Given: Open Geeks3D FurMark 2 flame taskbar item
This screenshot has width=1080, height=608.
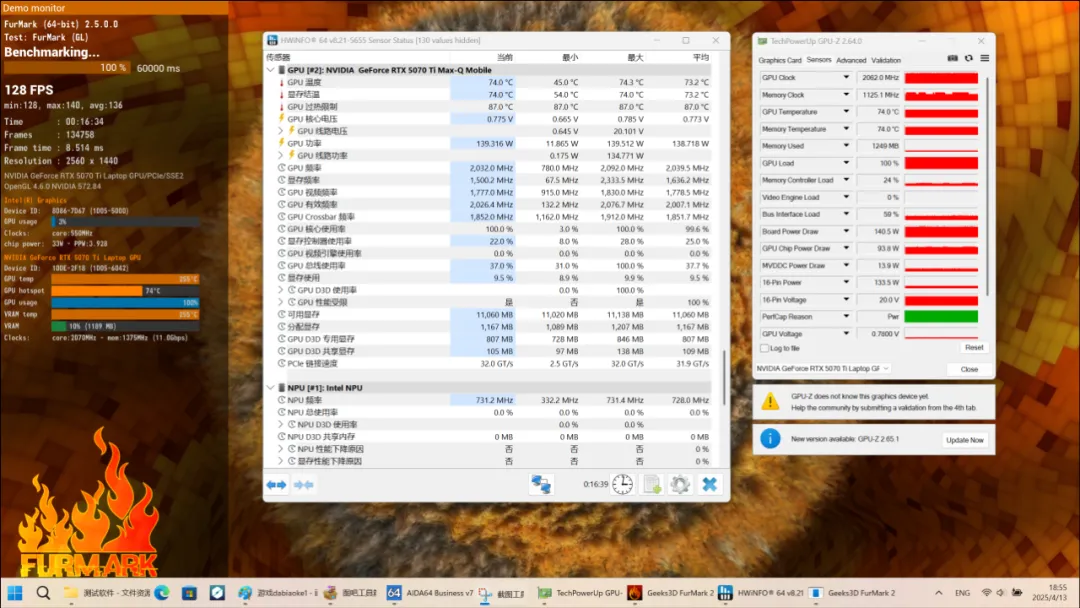Looking at the screenshot, I should [x=672, y=593].
